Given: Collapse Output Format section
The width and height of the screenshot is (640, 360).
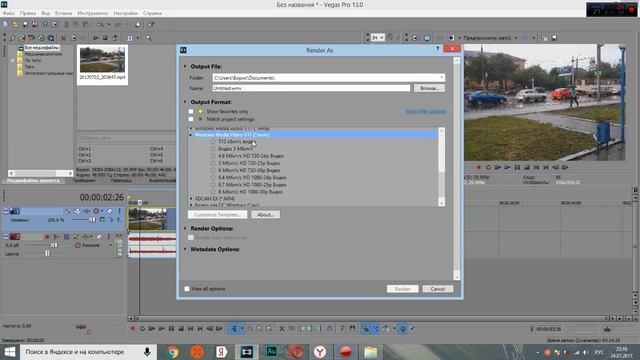Looking at the screenshot, I should tap(185, 102).
